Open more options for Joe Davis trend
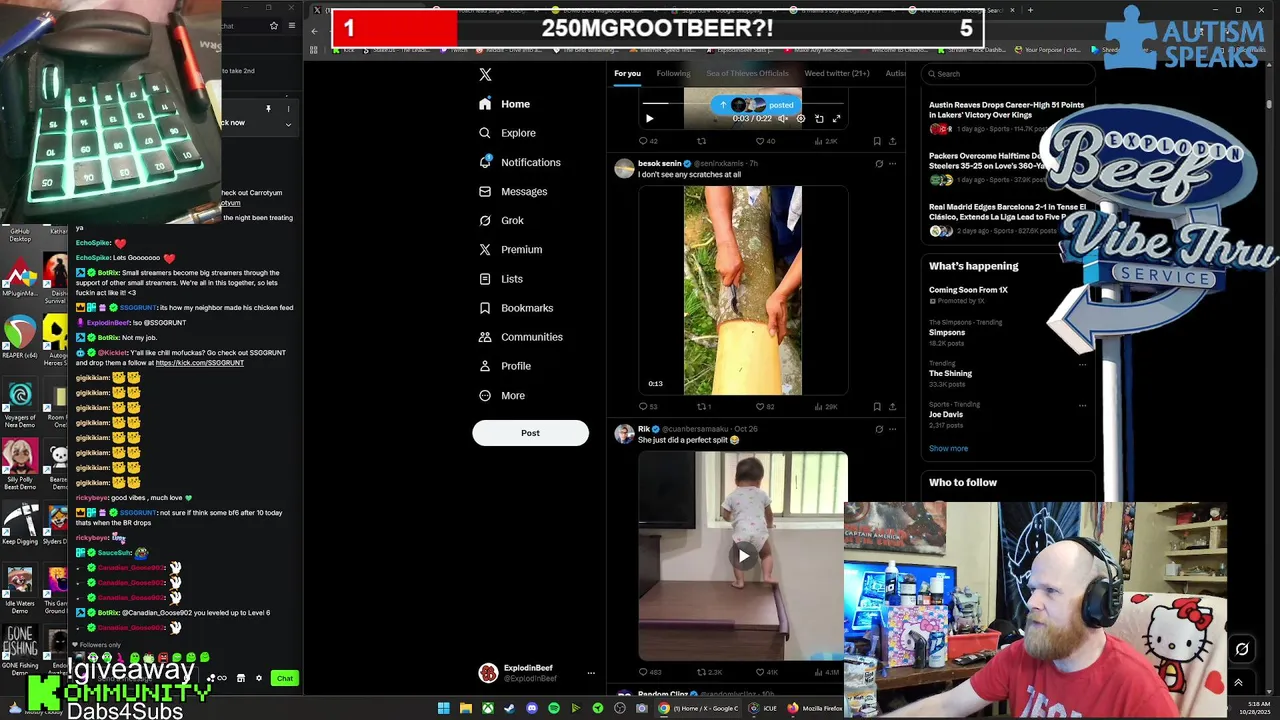The height and width of the screenshot is (720, 1280). [x=1082, y=405]
